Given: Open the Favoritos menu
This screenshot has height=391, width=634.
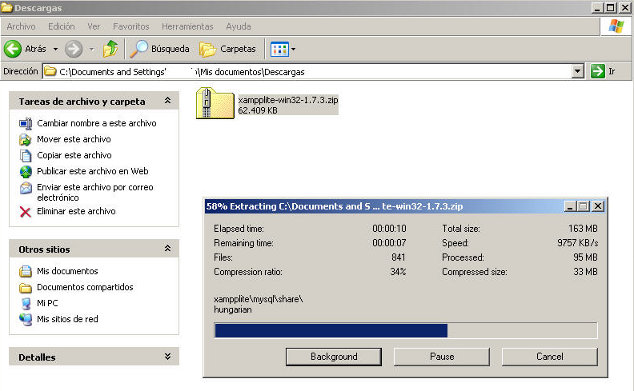Looking at the screenshot, I should point(131,26).
